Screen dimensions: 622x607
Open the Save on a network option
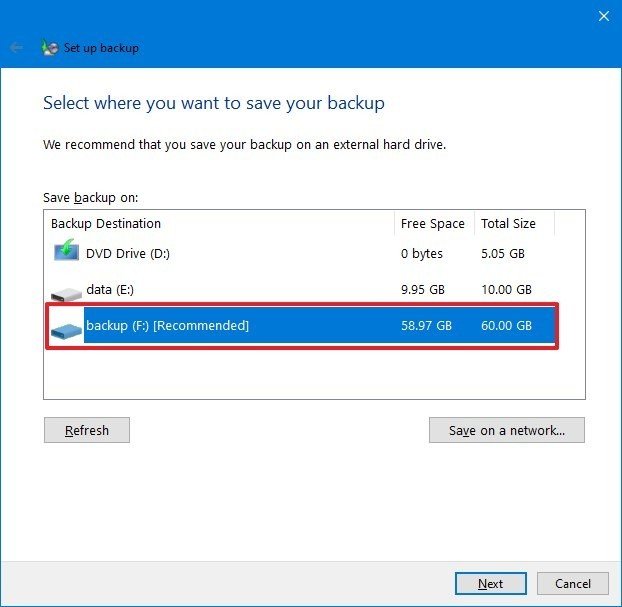pos(507,430)
